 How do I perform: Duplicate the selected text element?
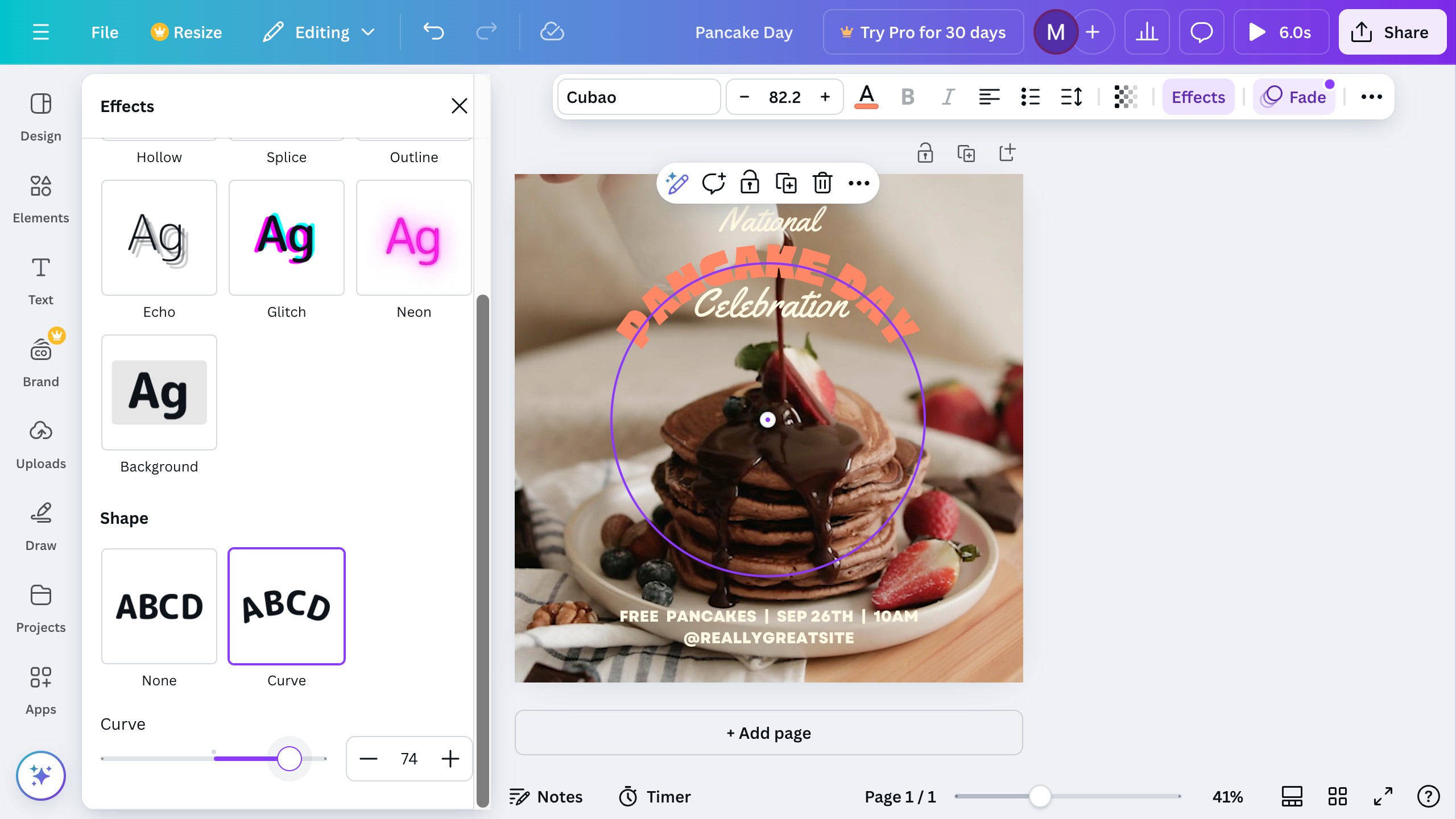tap(786, 183)
